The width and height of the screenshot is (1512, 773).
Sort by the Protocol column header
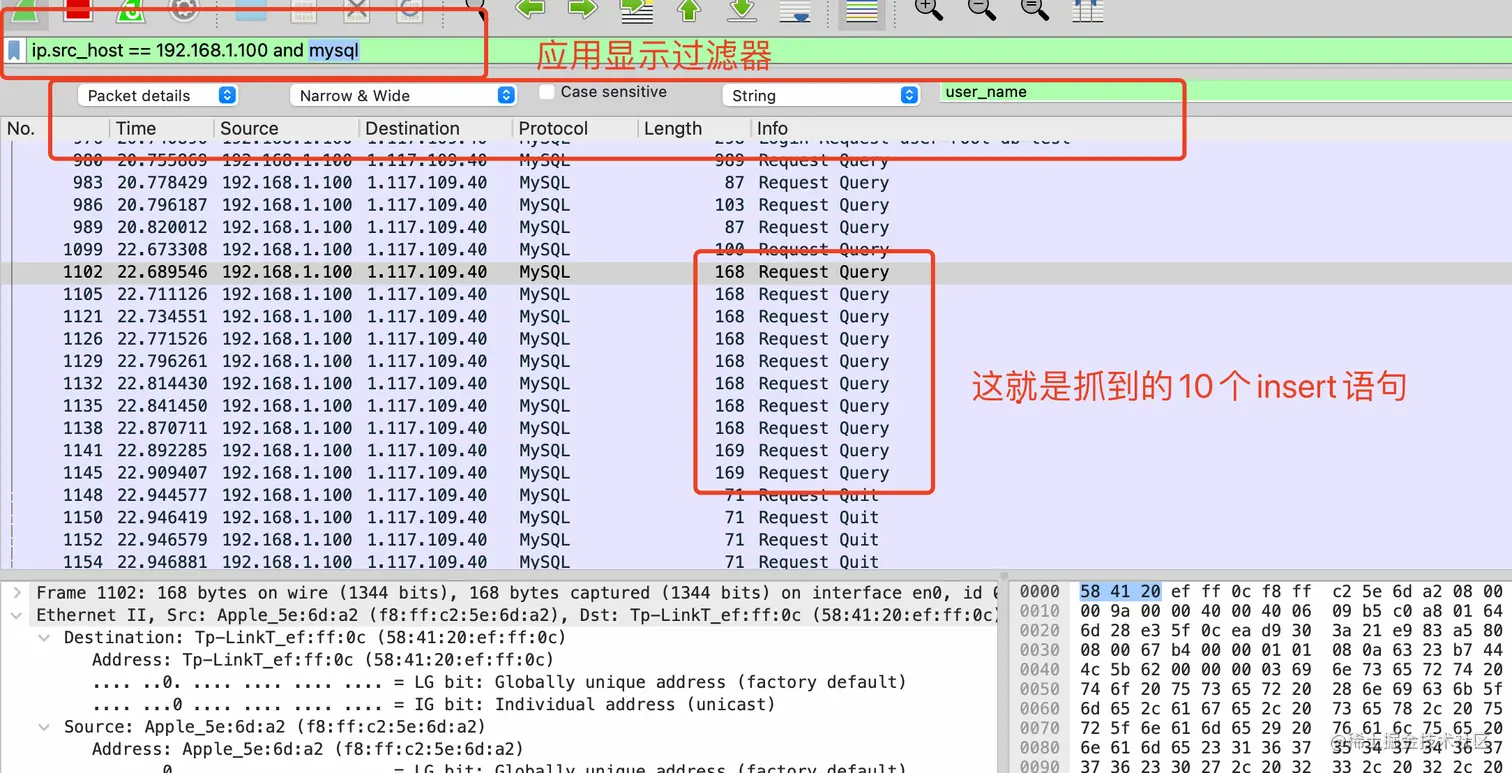coord(575,128)
